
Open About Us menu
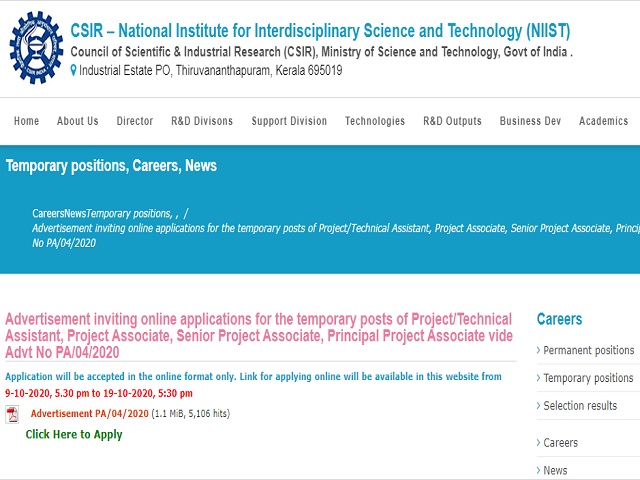click(x=78, y=121)
